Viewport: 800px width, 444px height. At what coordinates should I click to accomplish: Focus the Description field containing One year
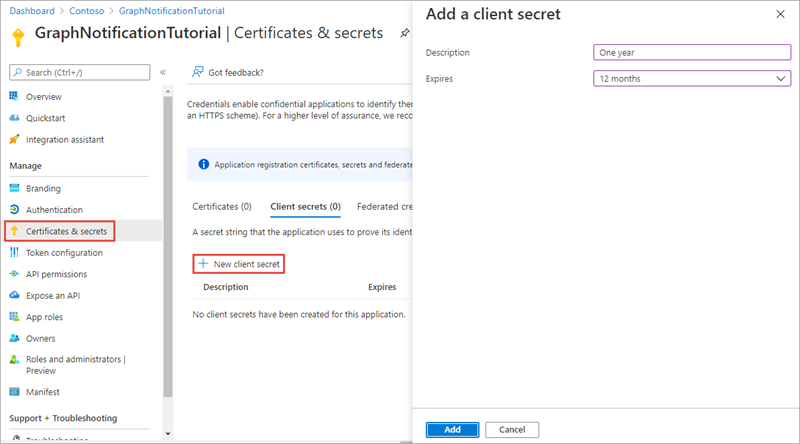click(x=692, y=53)
